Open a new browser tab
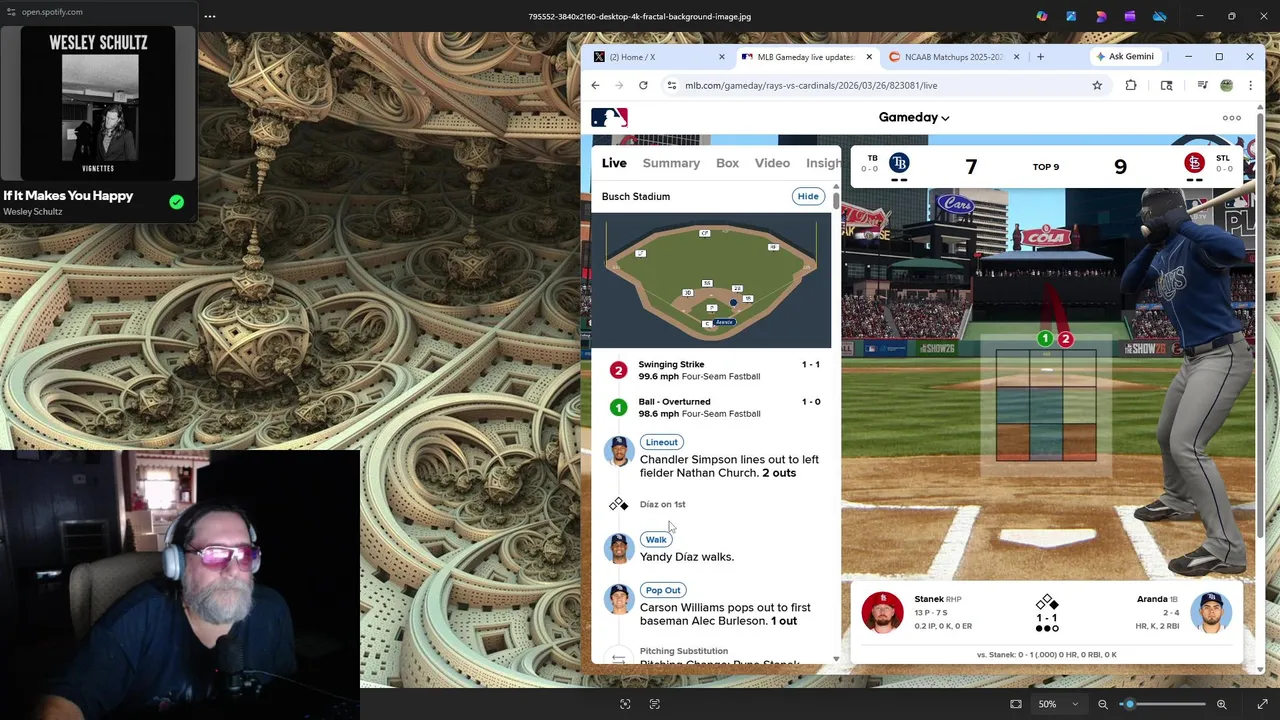Image resolution: width=1280 pixels, height=720 pixels. (1040, 57)
